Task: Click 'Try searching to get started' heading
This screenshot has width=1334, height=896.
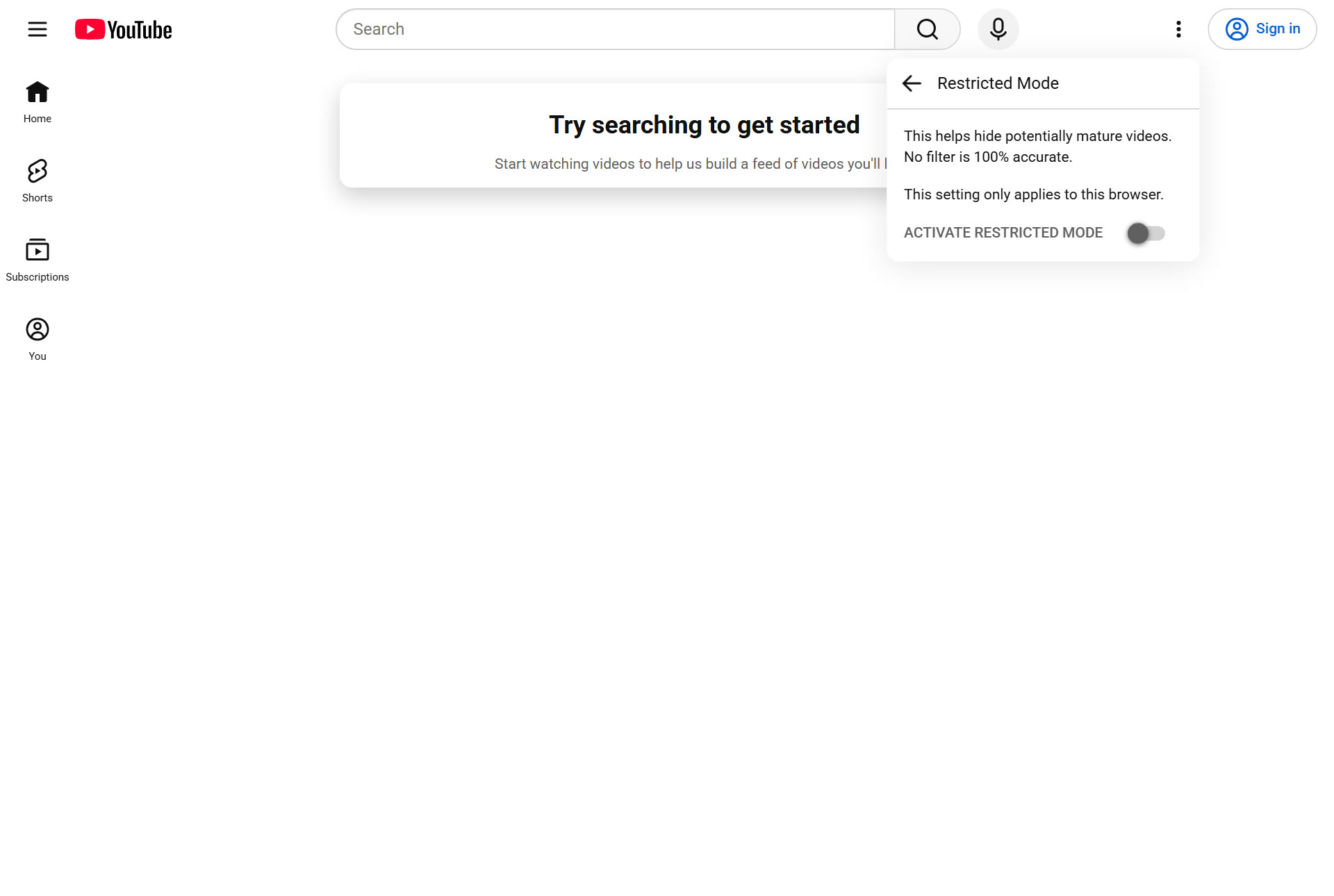Action: [704, 125]
